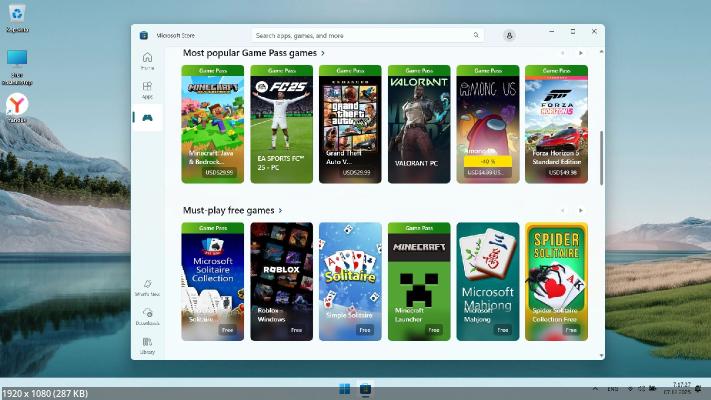Click the Free button on Microsoft Mahjong
Viewport: 711px width, 400px height.
click(502, 329)
